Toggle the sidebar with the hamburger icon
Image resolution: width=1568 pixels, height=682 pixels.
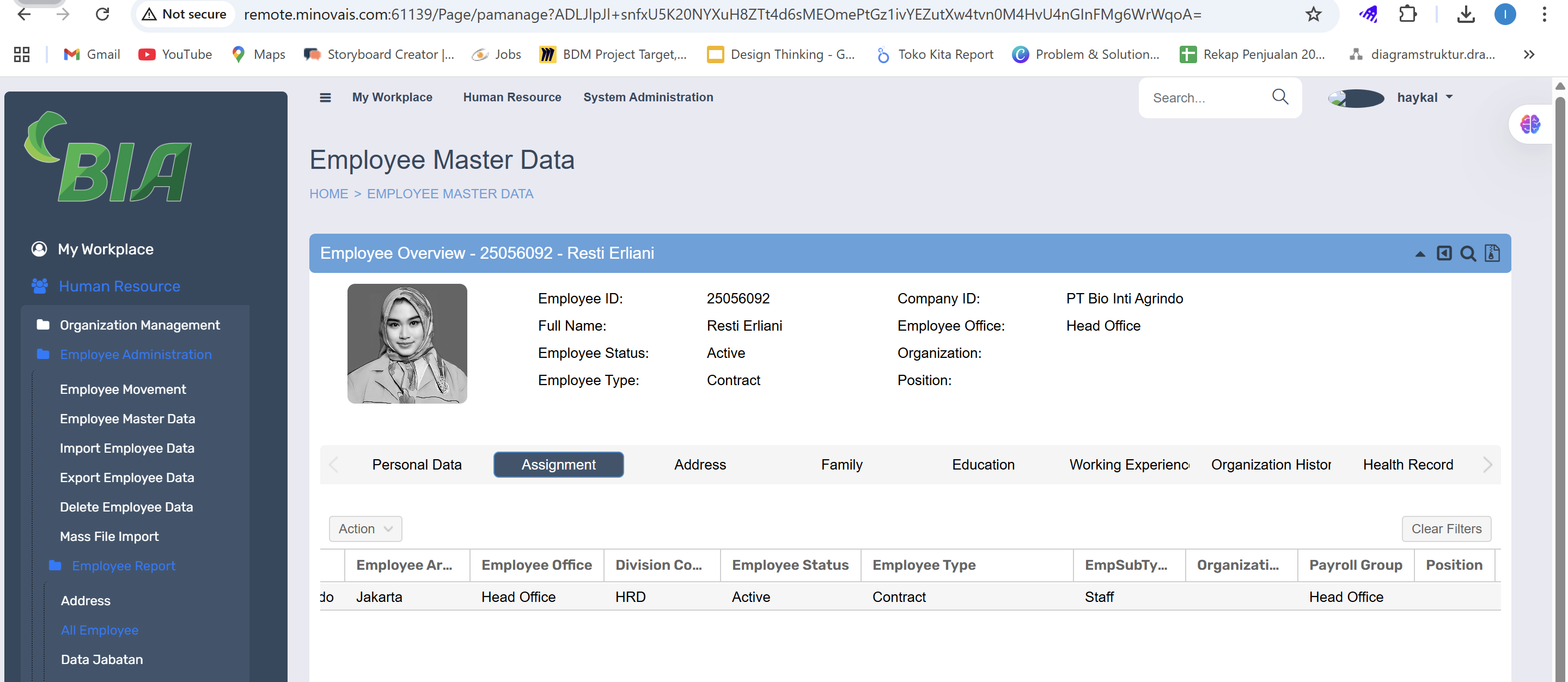click(x=326, y=98)
